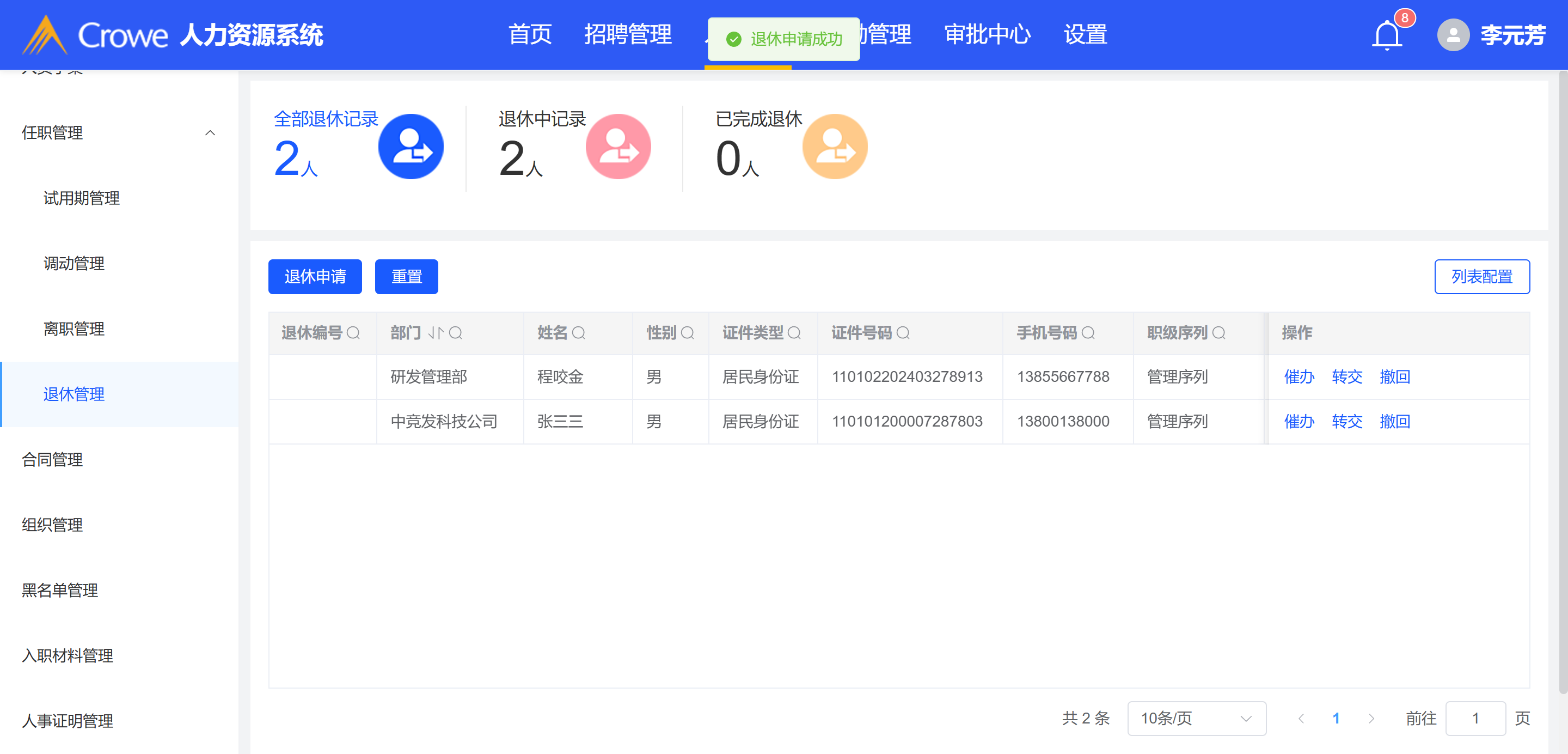Image resolution: width=1568 pixels, height=754 pixels.
Task: Click 催办 link for 张三三
Action: (x=1298, y=421)
